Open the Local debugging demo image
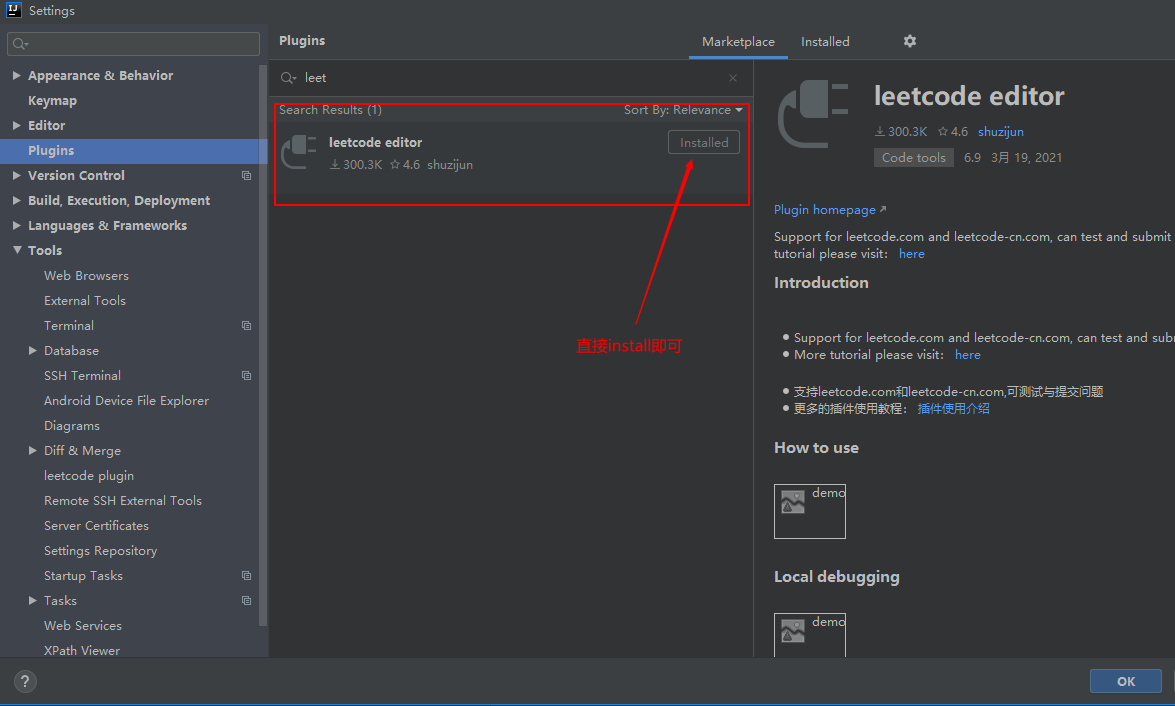The width and height of the screenshot is (1175, 706). pyautogui.click(x=809, y=636)
